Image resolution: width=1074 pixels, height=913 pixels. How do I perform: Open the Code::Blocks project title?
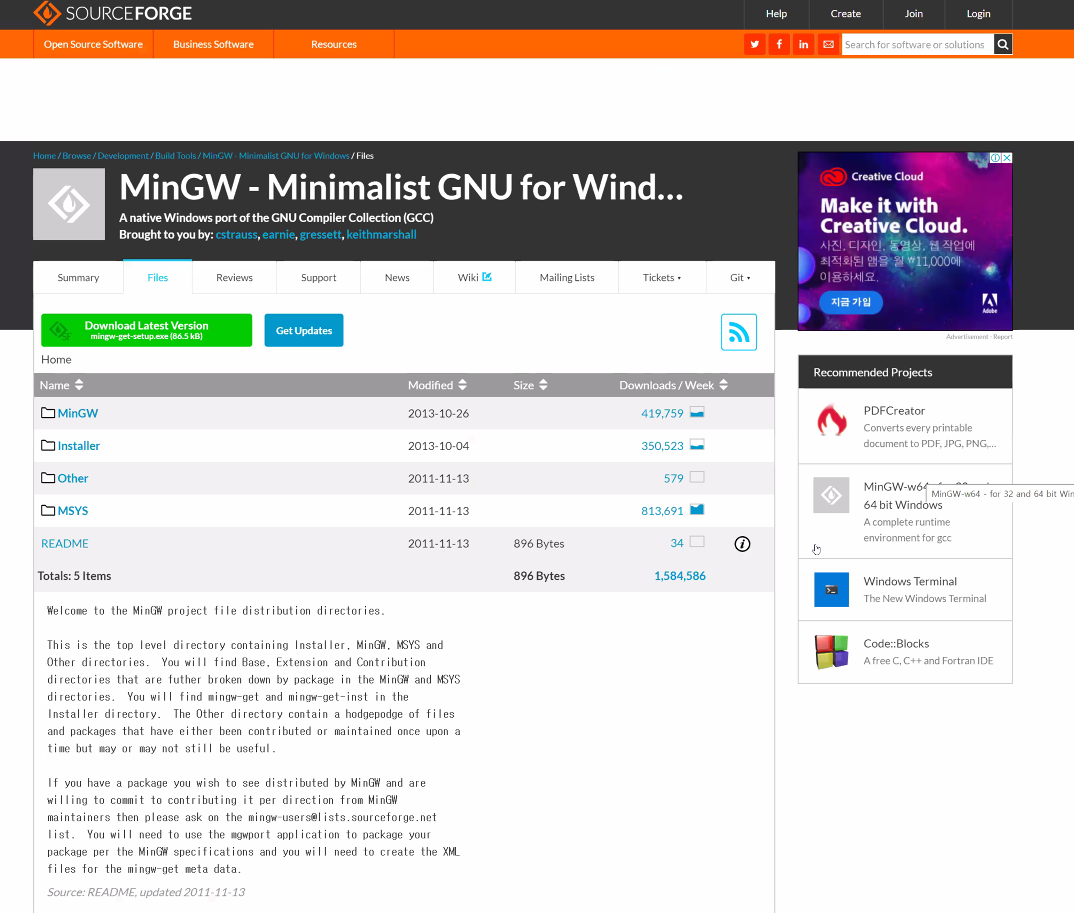[896, 644]
